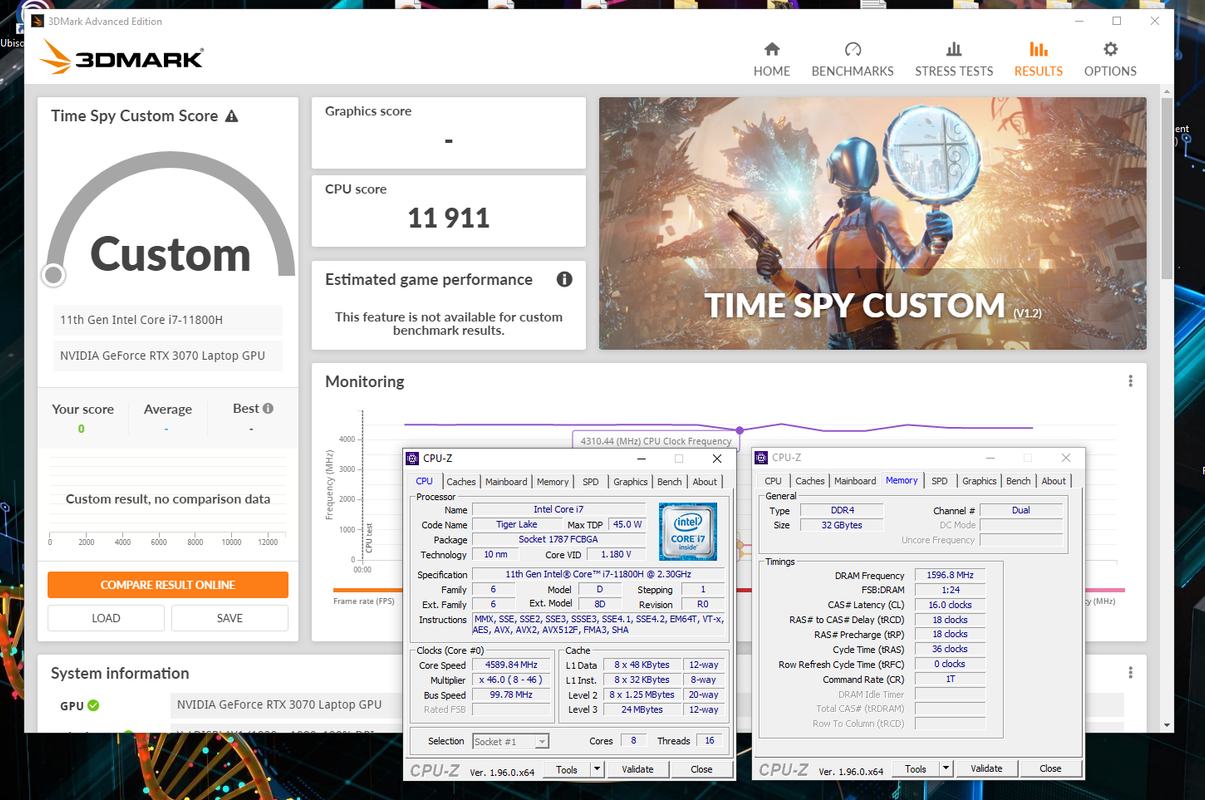Switch to Bench tab in CPU-Z Memory window
This screenshot has height=800, width=1205.
click(x=1019, y=481)
